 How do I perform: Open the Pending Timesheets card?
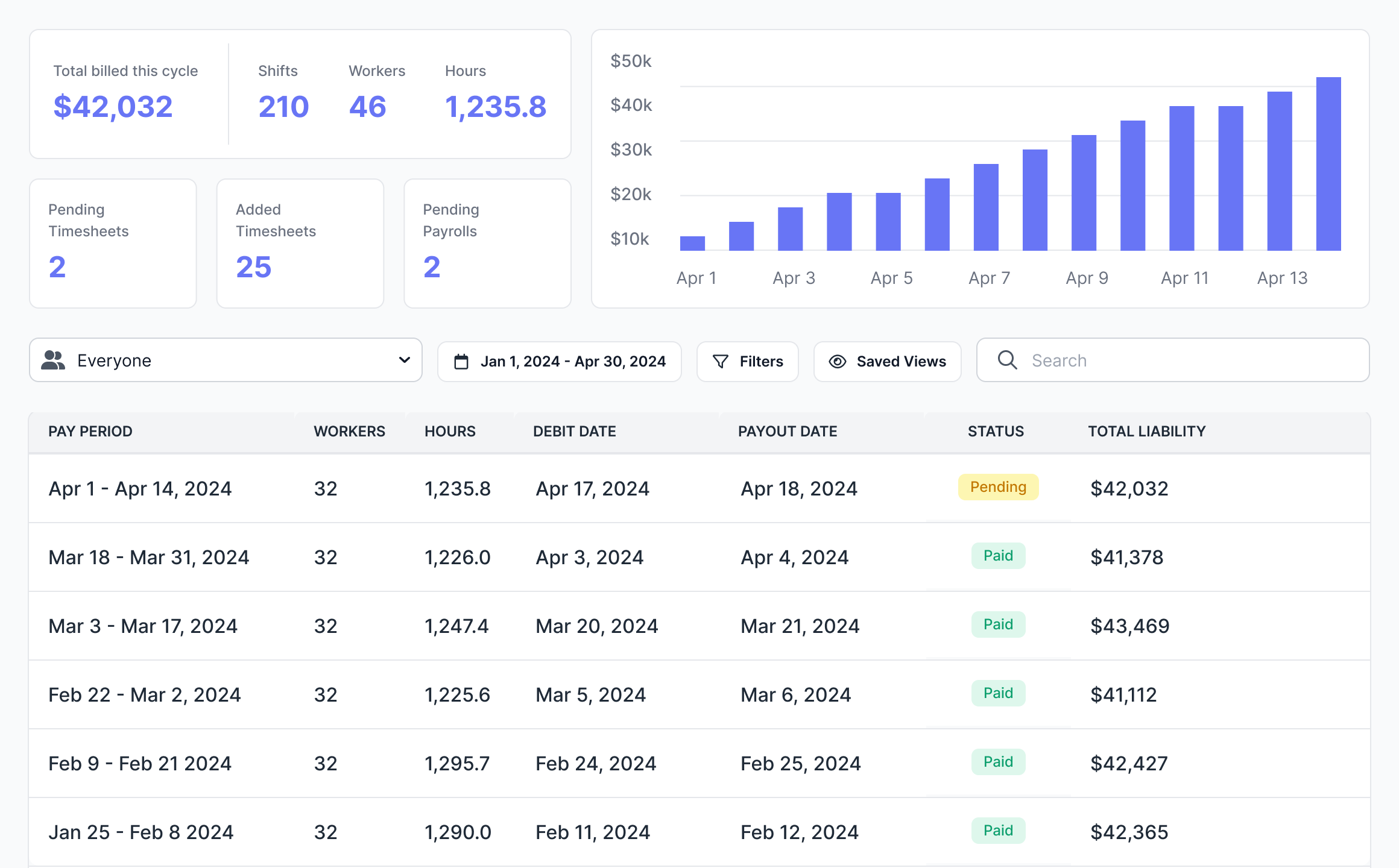[113, 244]
